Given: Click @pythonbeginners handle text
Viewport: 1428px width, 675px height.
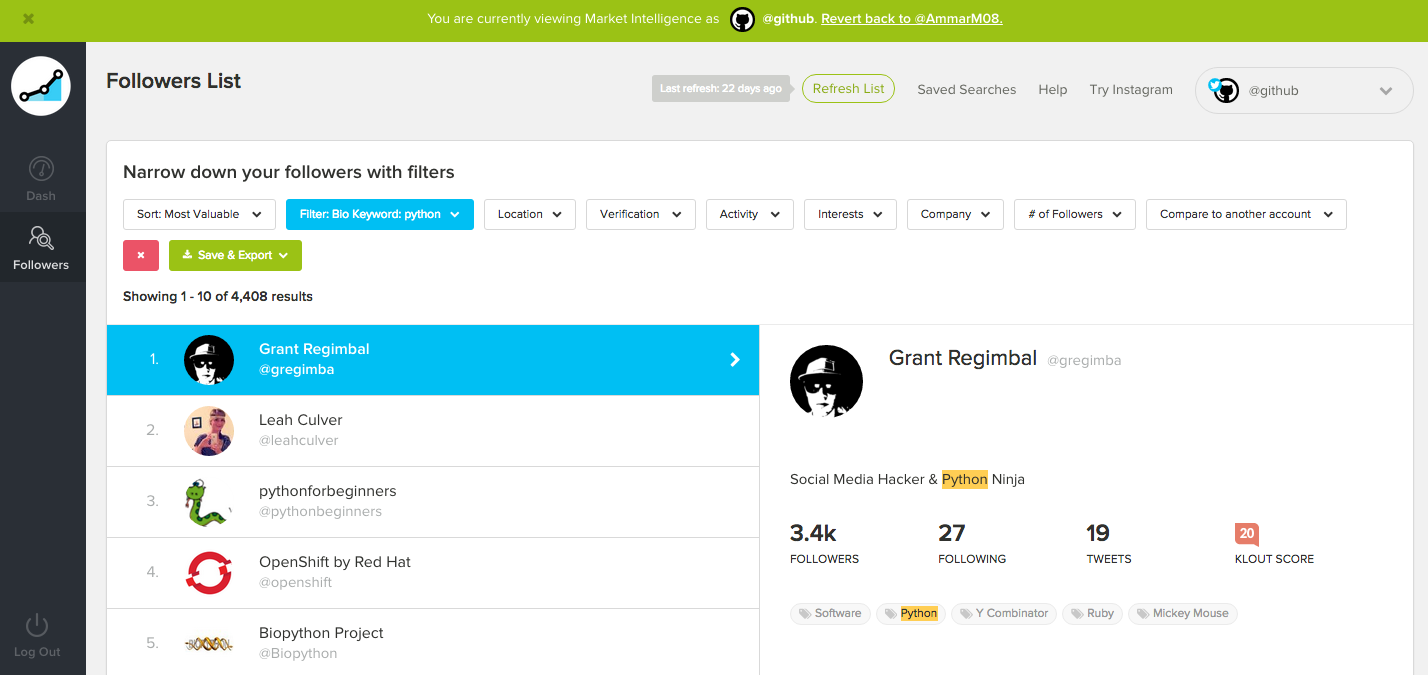Looking at the screenshot, I should (320, 511).
